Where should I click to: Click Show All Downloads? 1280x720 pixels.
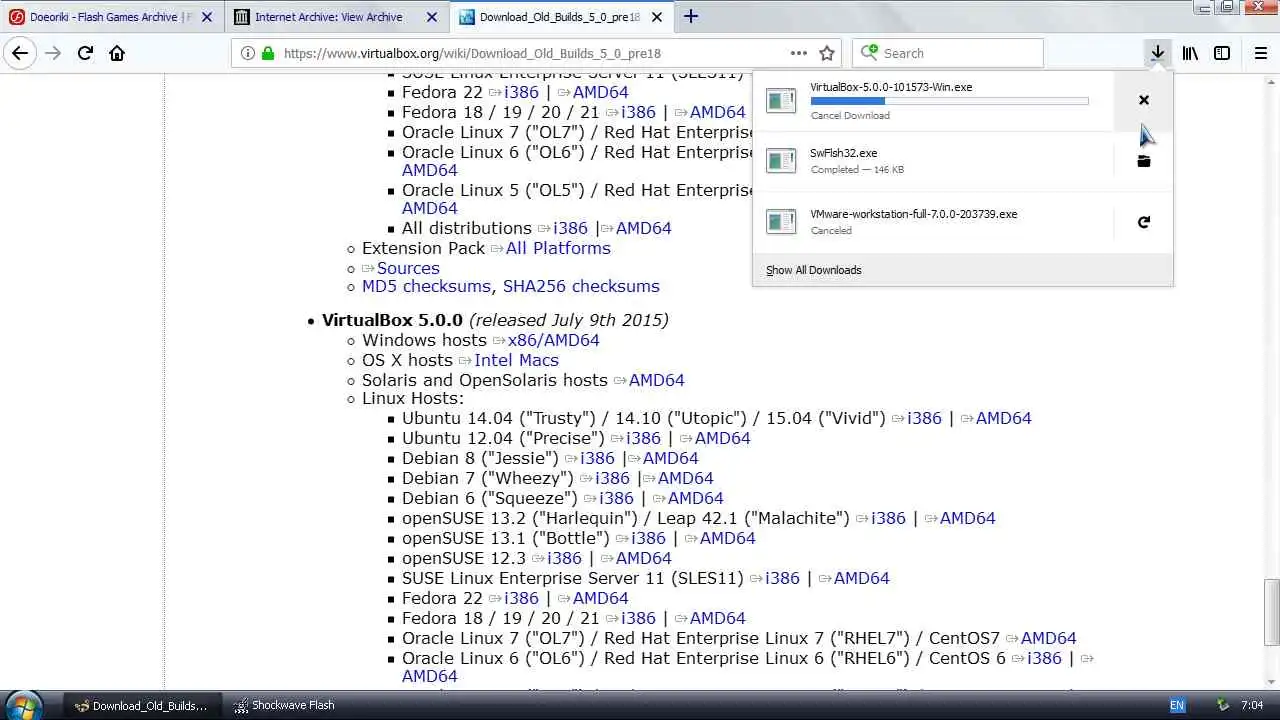click(813, 270)
